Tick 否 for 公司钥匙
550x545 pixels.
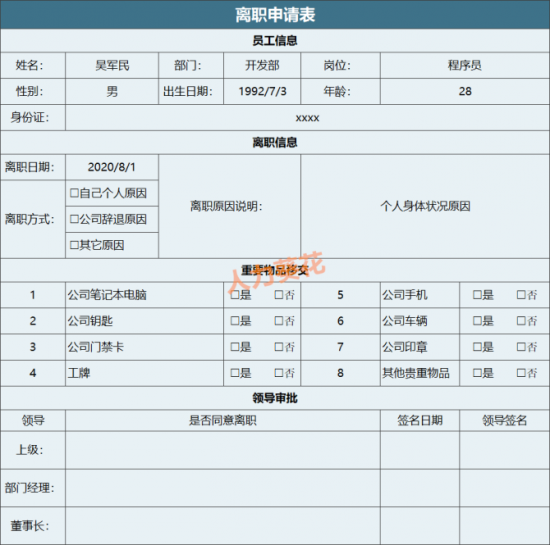pos(279,321)
